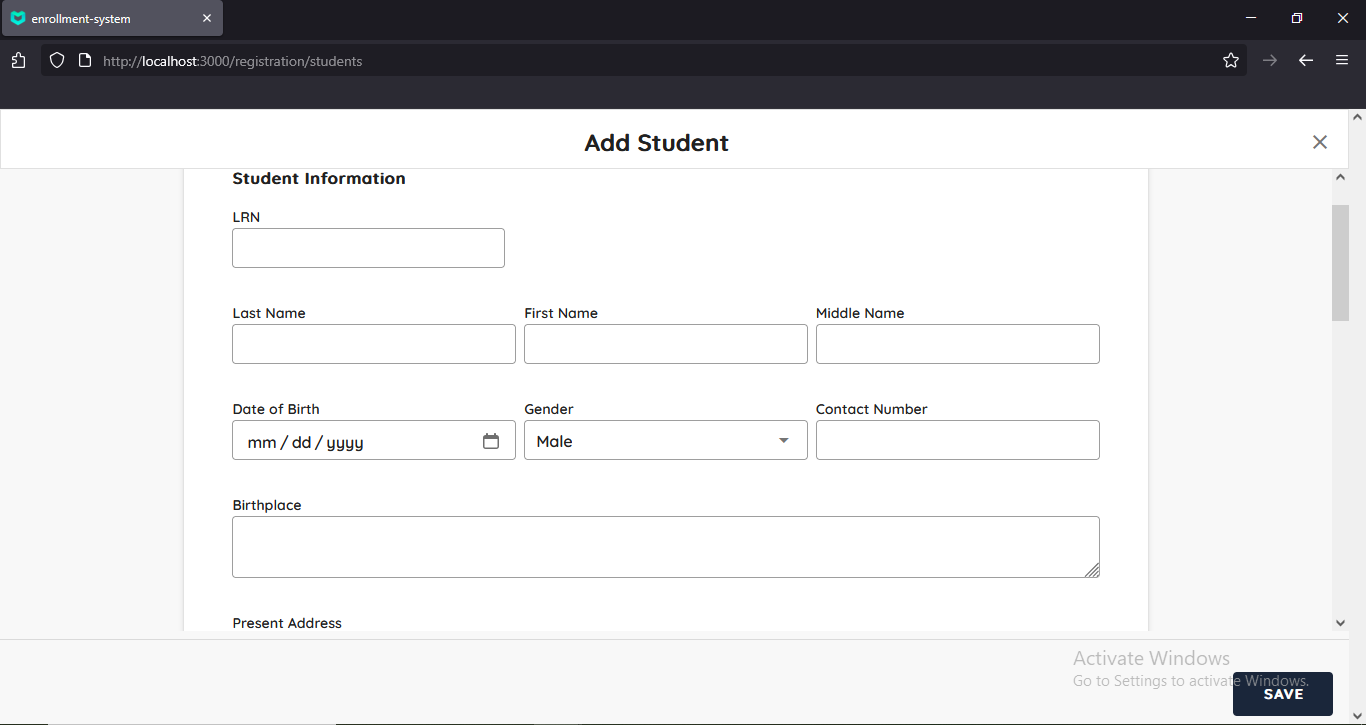Click the form scrollbar down arrow
Screen dimensions: 1366x725
tap(1341, 622)
